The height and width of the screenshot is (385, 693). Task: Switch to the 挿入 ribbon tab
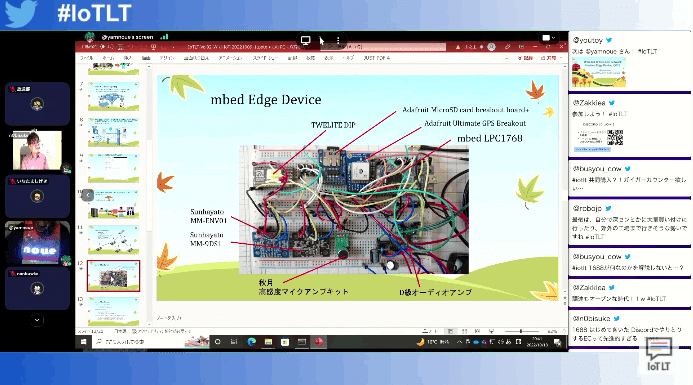tap(127, 58)
